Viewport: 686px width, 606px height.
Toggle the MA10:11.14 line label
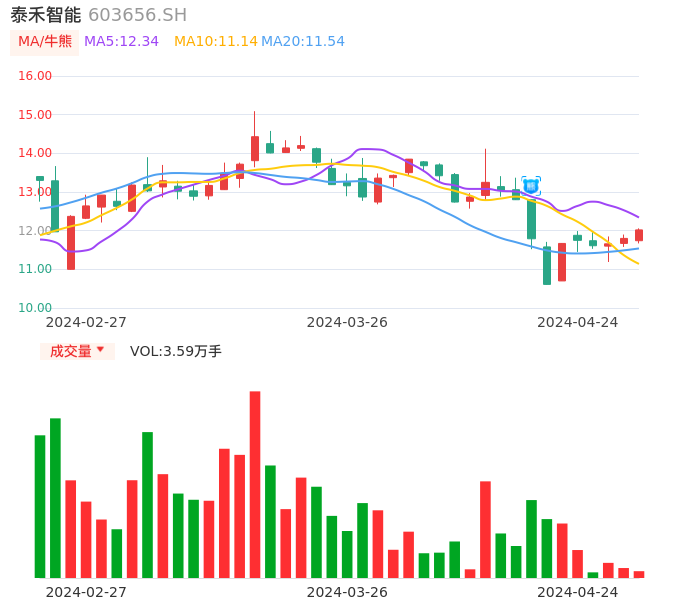[216, 42]
